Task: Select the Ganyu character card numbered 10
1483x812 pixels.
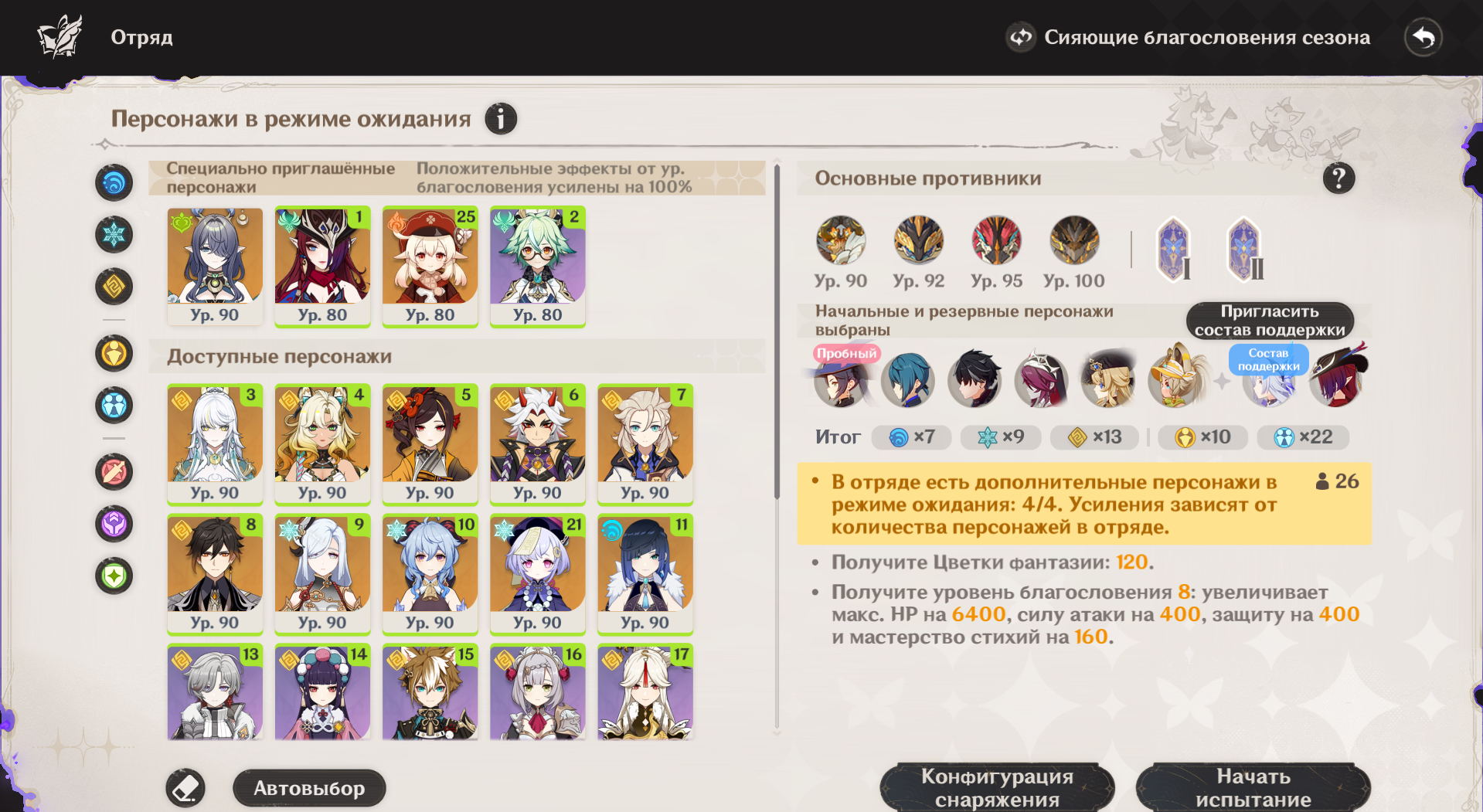Action: (430, 574)
